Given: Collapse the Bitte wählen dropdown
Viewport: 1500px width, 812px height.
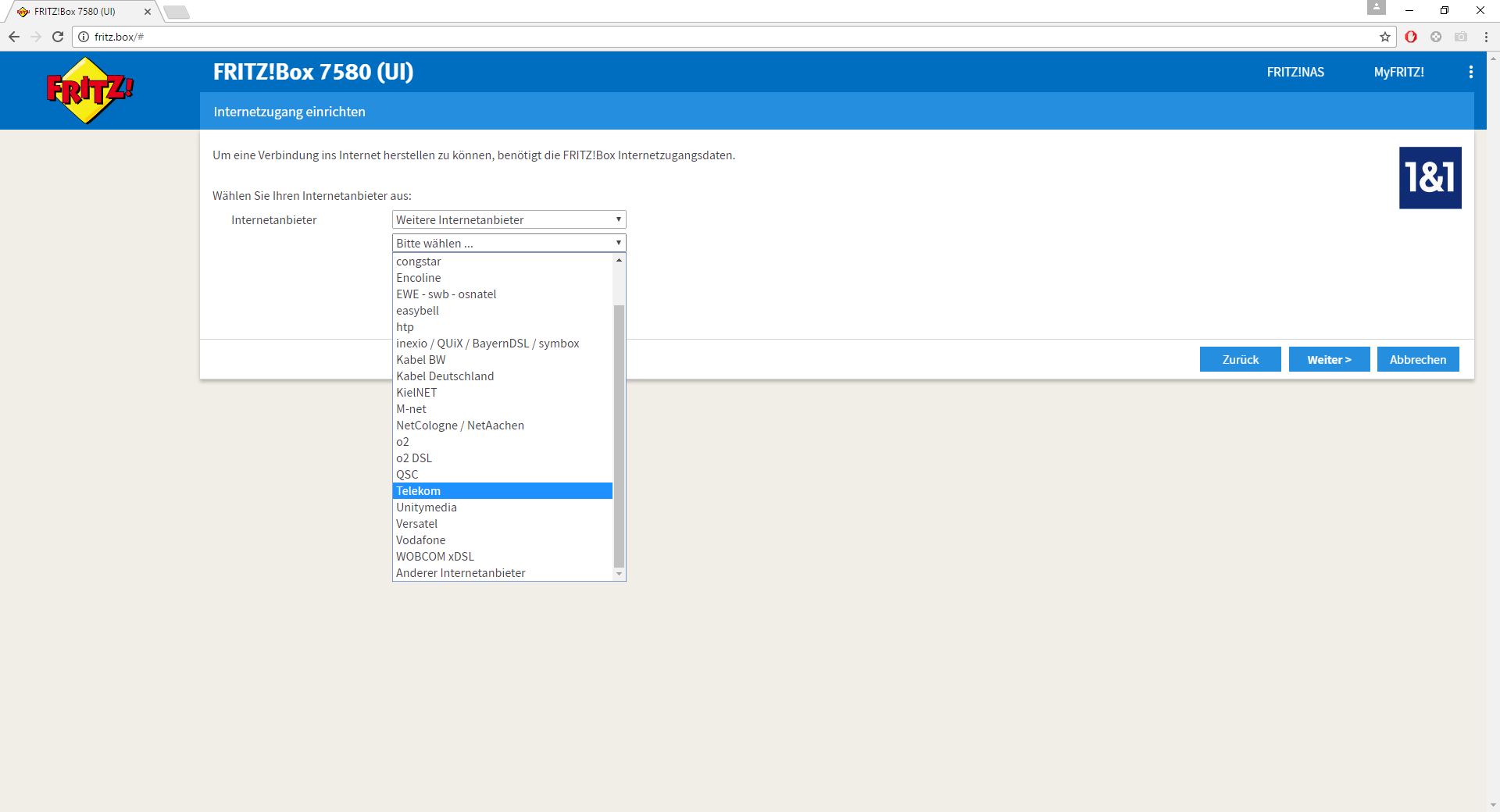Looking at the screenshot, I should tap(509, 244).
